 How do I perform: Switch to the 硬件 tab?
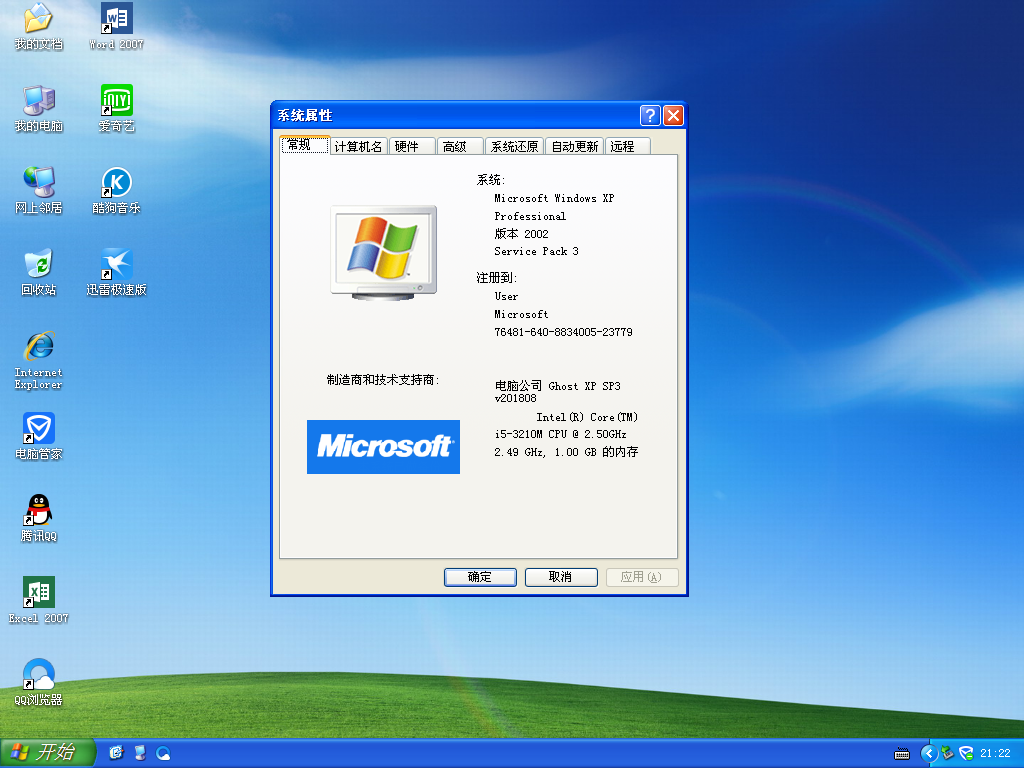point(412,146)
